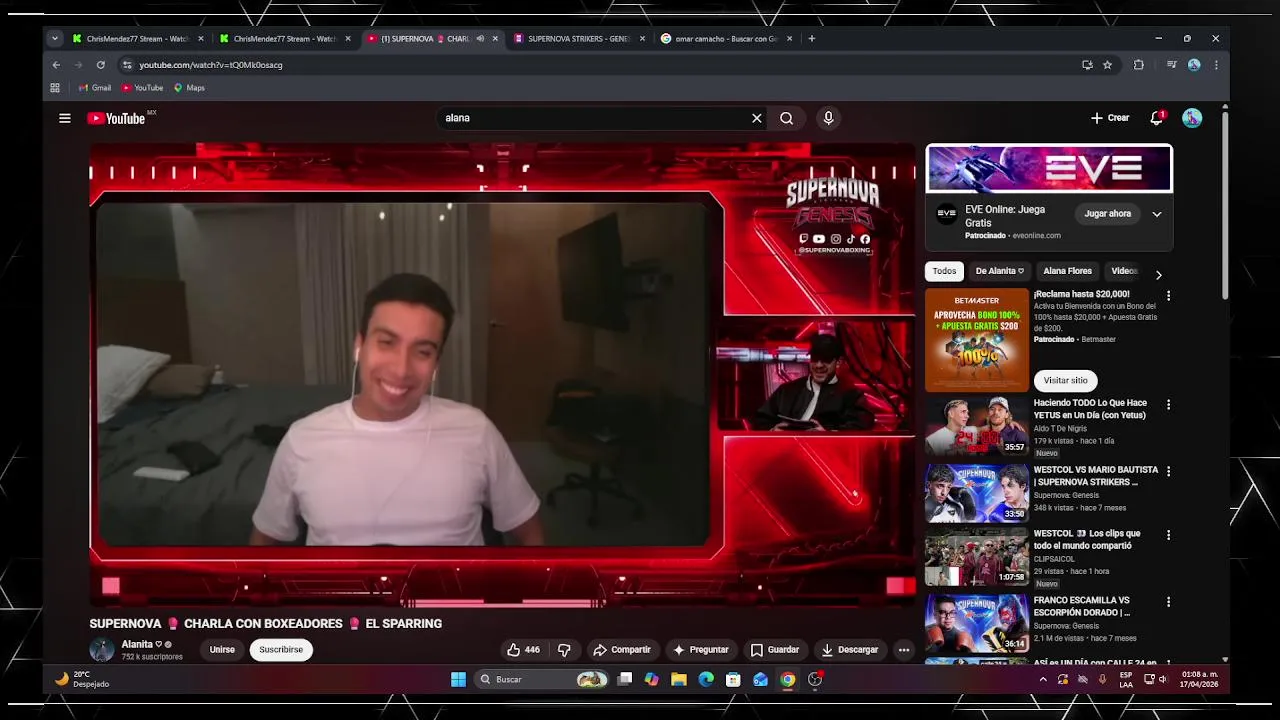Open the Alanita channel name link
The height and width of the screenshot is (720, 1280).
pos(137,644)
